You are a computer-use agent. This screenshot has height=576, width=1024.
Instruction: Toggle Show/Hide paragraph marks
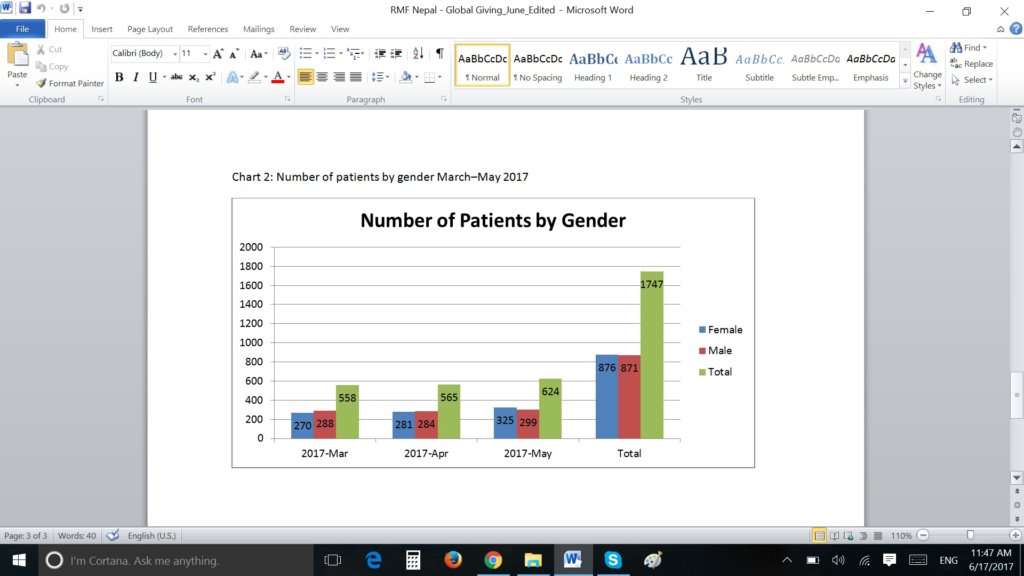(x=440, y=54)
